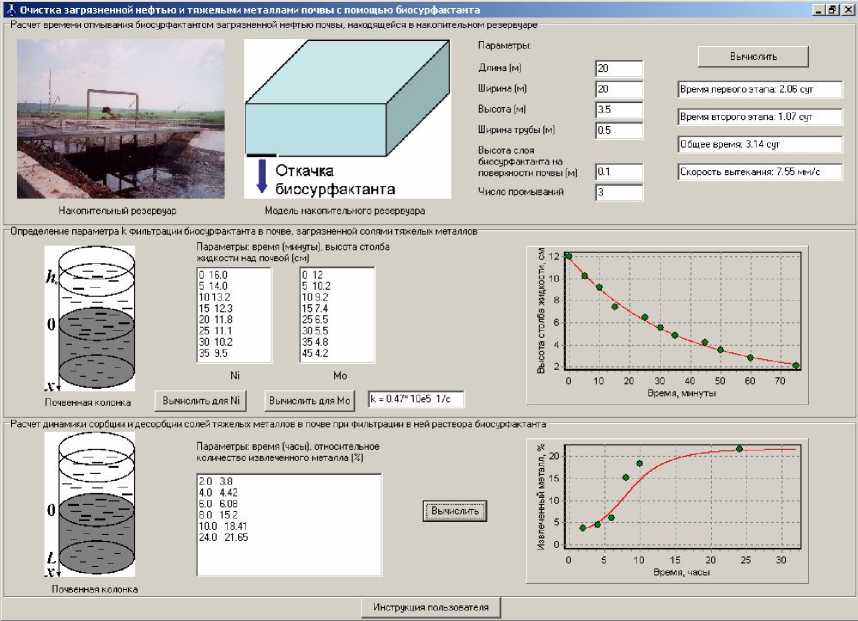Click inside the Mo time-height data box

pyautogui.click(x=337, y=315)
